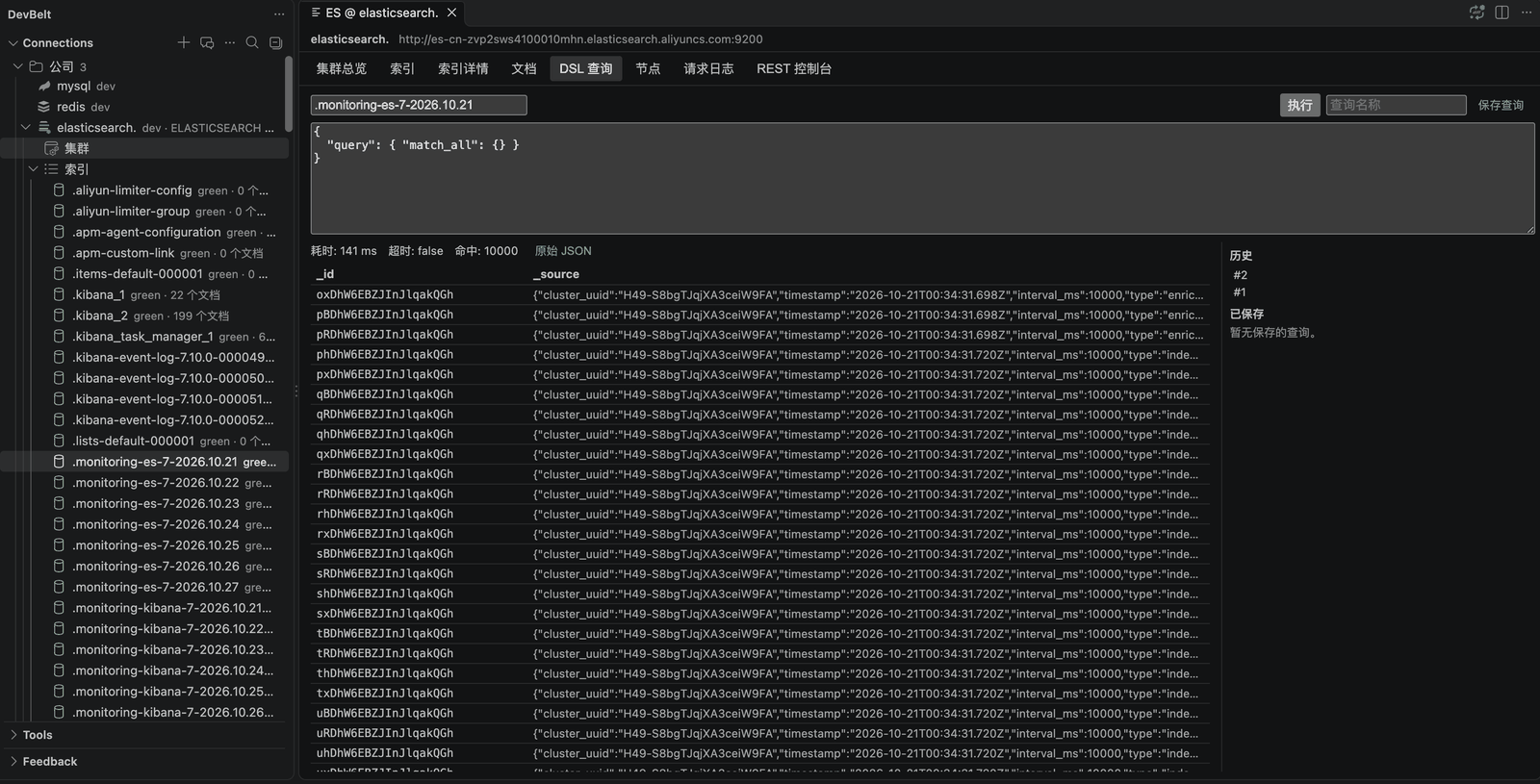Open the 请求日志 tab

[708, 68]
